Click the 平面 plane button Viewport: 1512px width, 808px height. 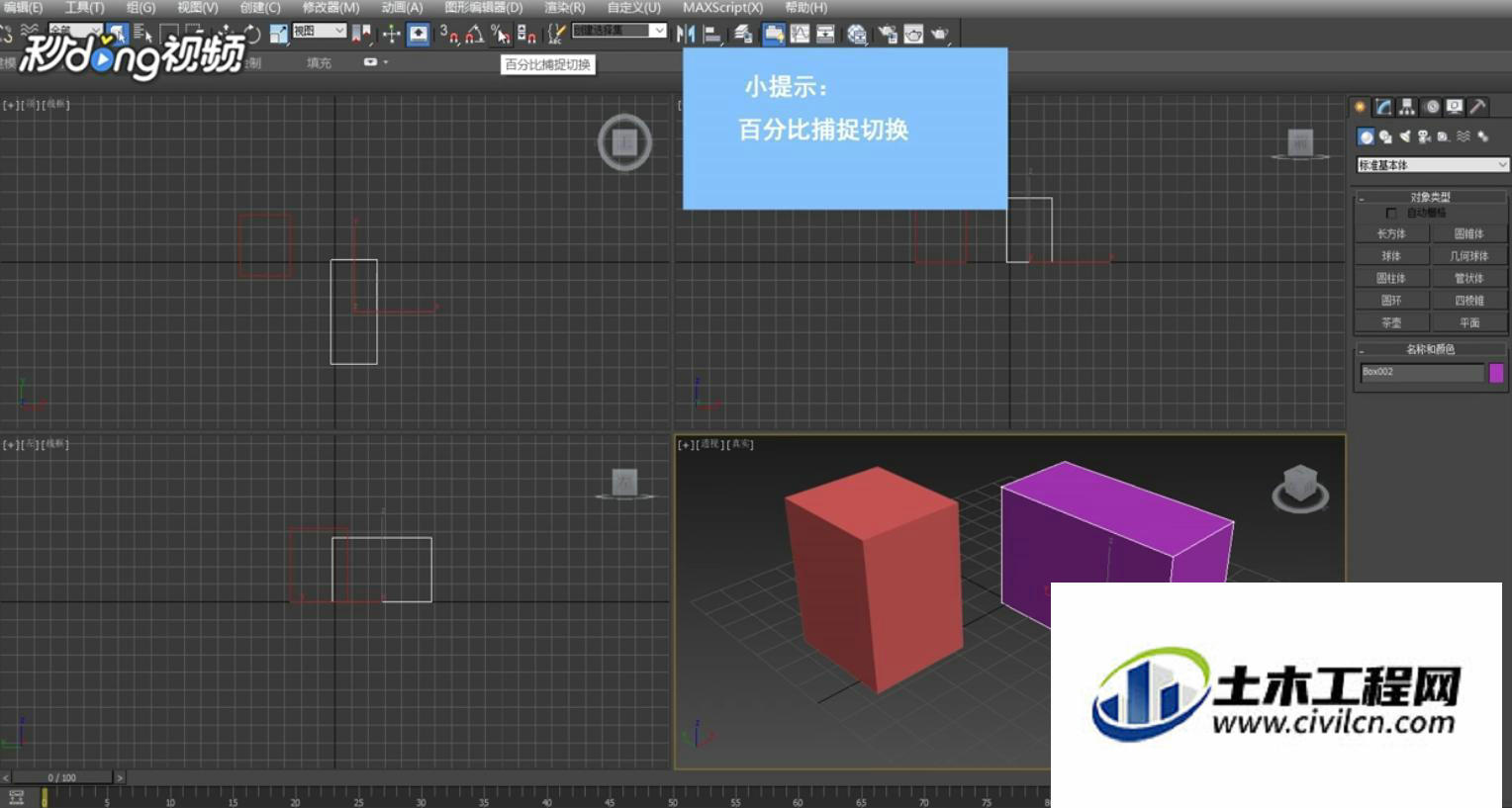pos(1469,323)
